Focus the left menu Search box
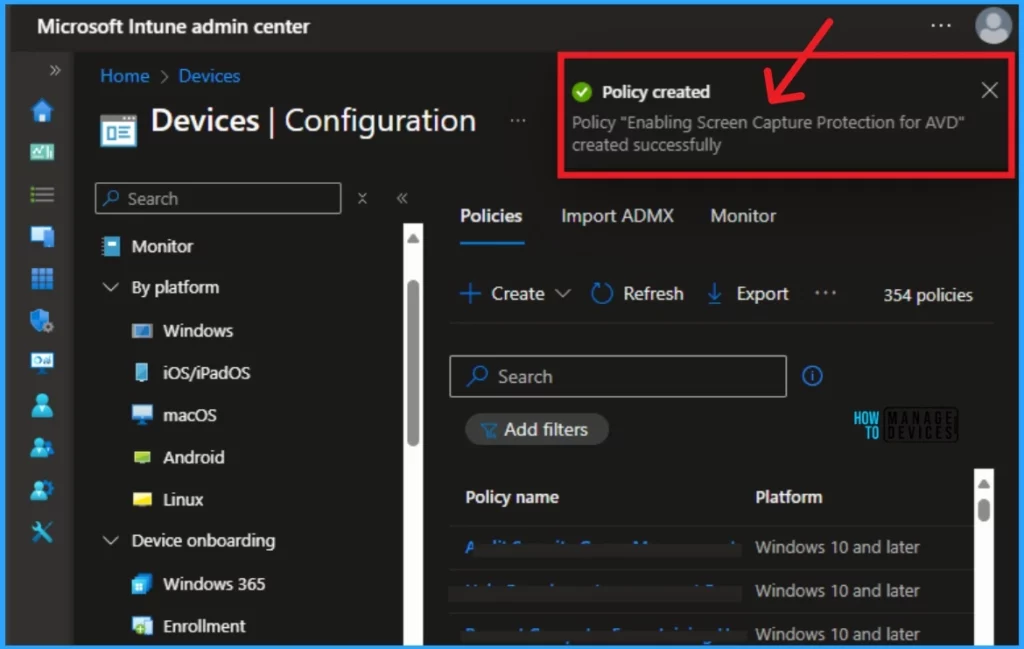The height and width of the screenshot is (649, 1024). (218, 198)
